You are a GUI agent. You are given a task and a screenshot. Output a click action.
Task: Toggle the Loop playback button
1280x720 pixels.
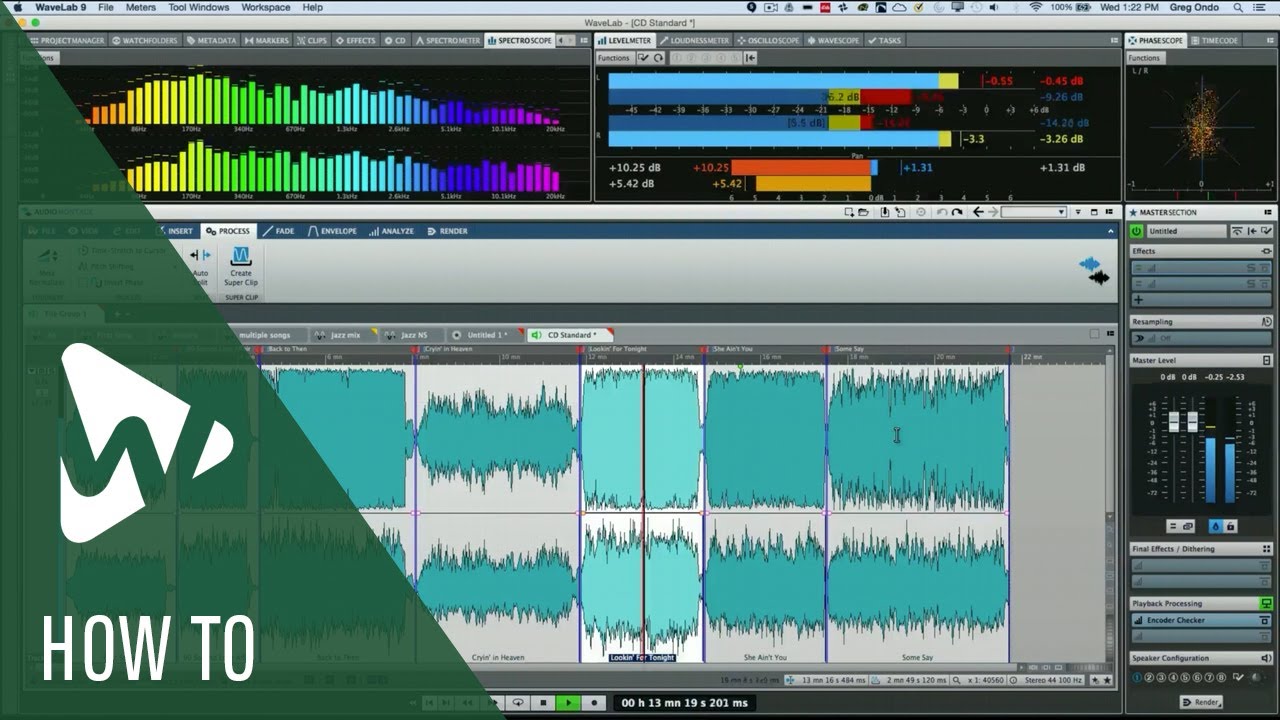click(x=518, y=703)
